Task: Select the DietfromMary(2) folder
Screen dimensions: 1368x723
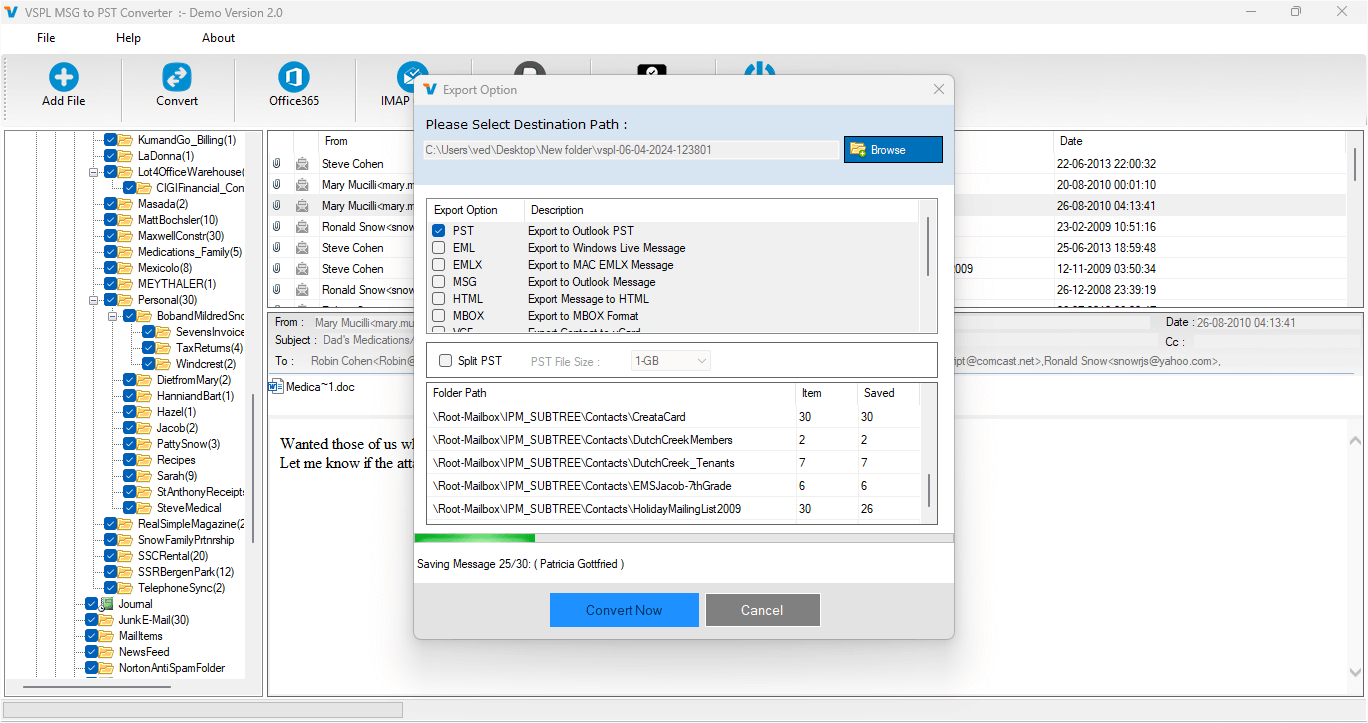Action: [x=194, y=380]
